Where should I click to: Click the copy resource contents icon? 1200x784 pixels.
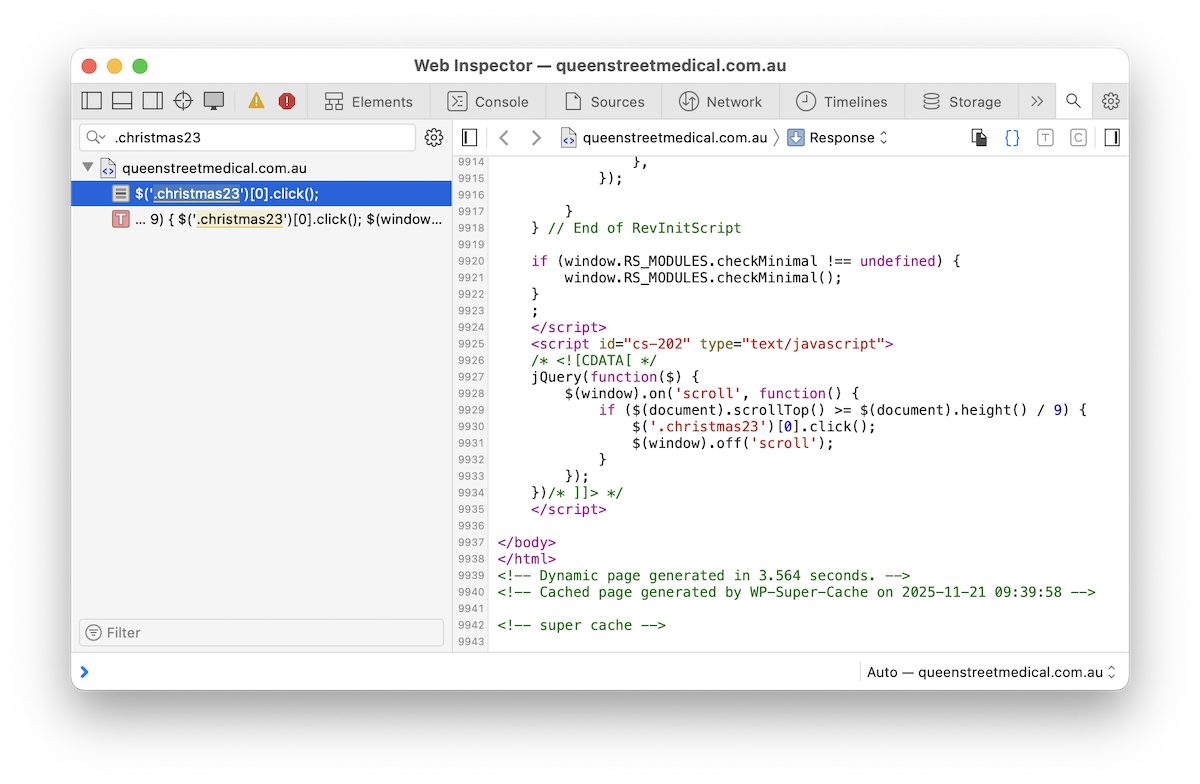979,138
